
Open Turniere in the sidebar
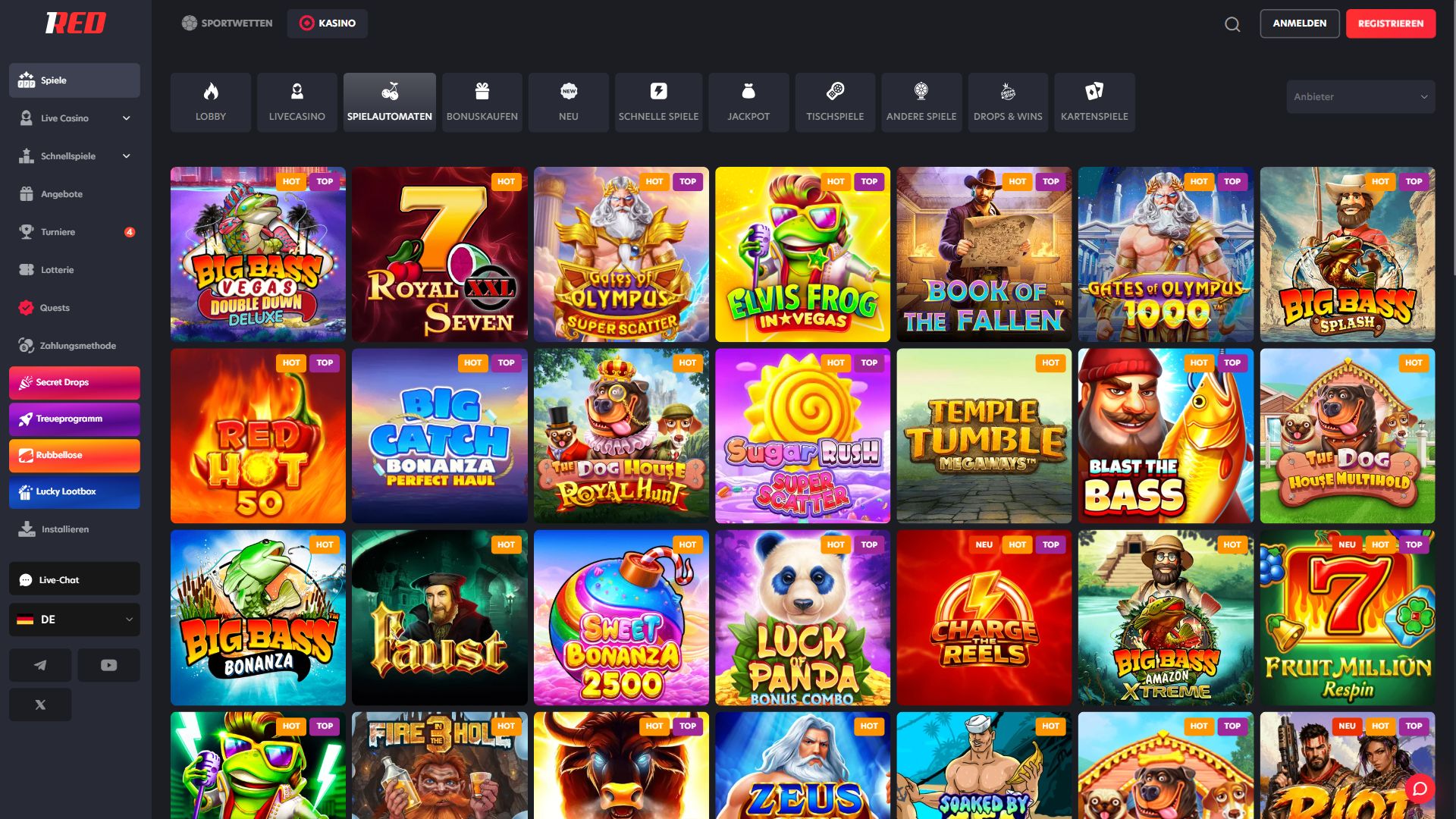[x=74, y=232]
